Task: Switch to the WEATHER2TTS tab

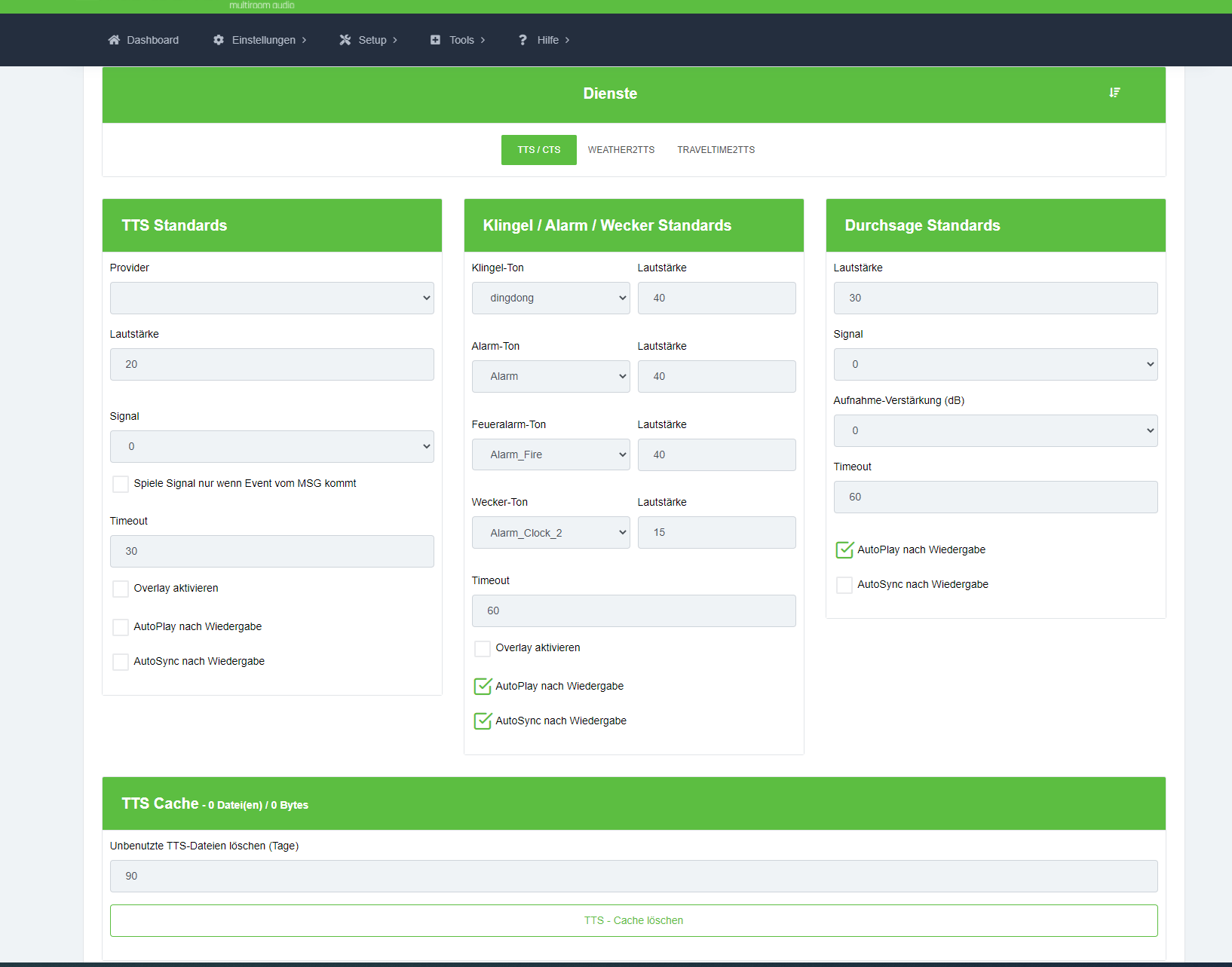Action: point(621,150)
